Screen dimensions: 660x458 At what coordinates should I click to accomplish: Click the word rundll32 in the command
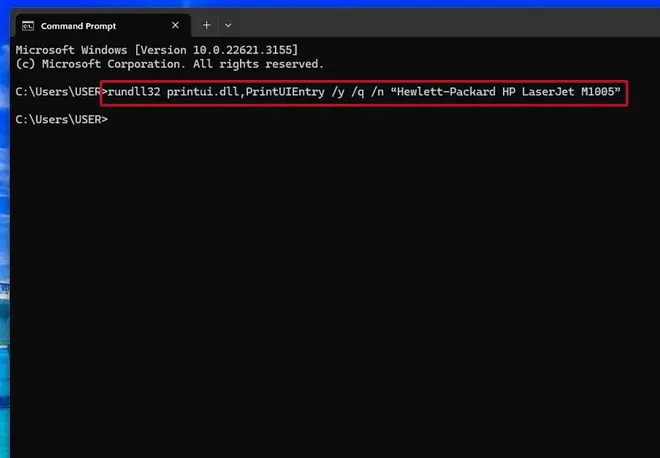[133, 92]
